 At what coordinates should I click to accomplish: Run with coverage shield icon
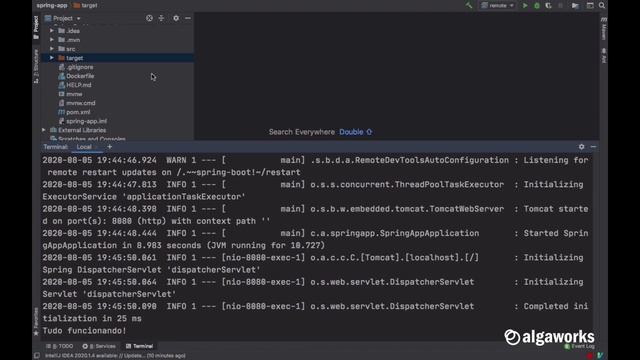(x=549, y=5)
